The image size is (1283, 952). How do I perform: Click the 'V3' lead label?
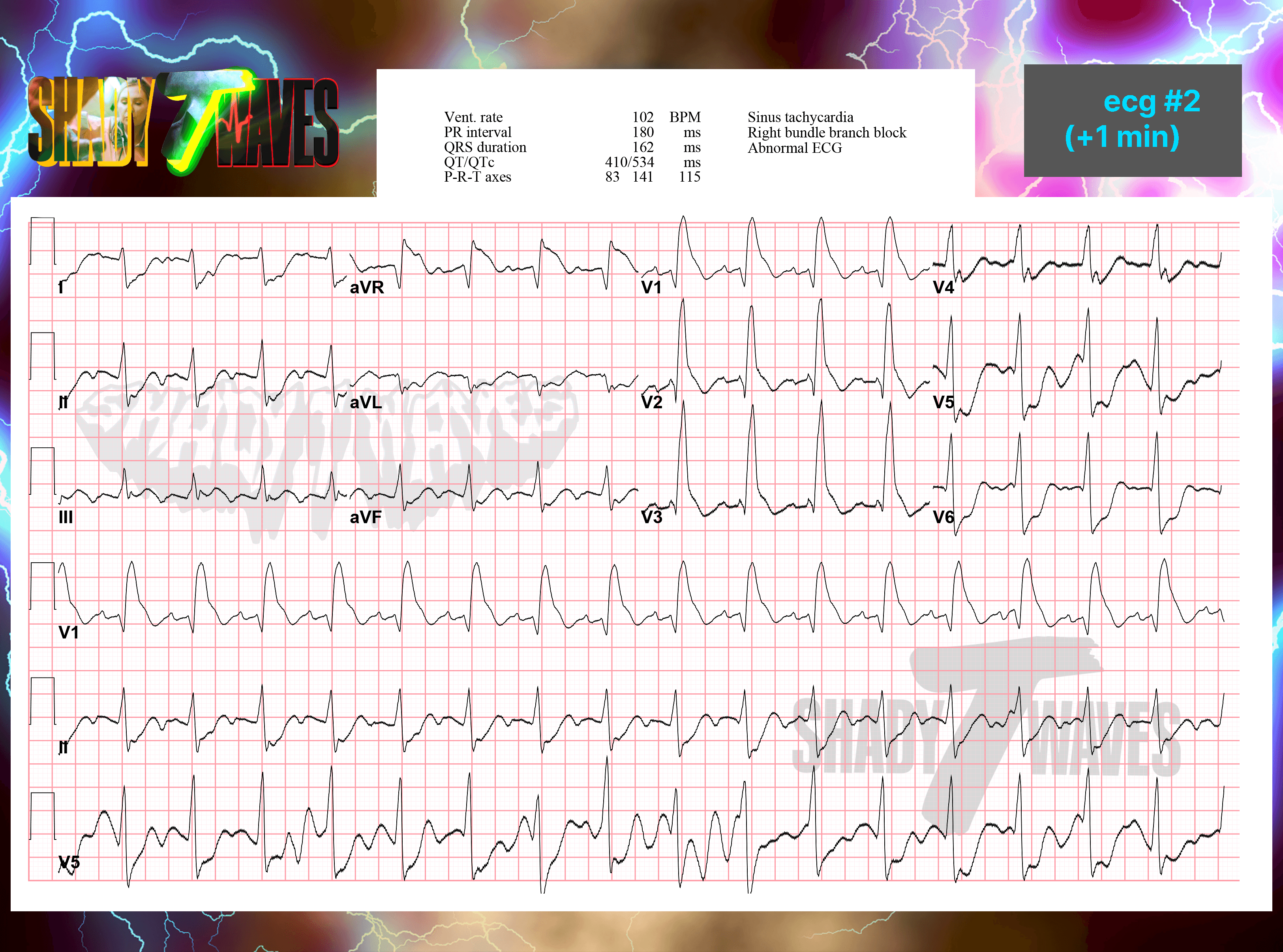(652, 517)
